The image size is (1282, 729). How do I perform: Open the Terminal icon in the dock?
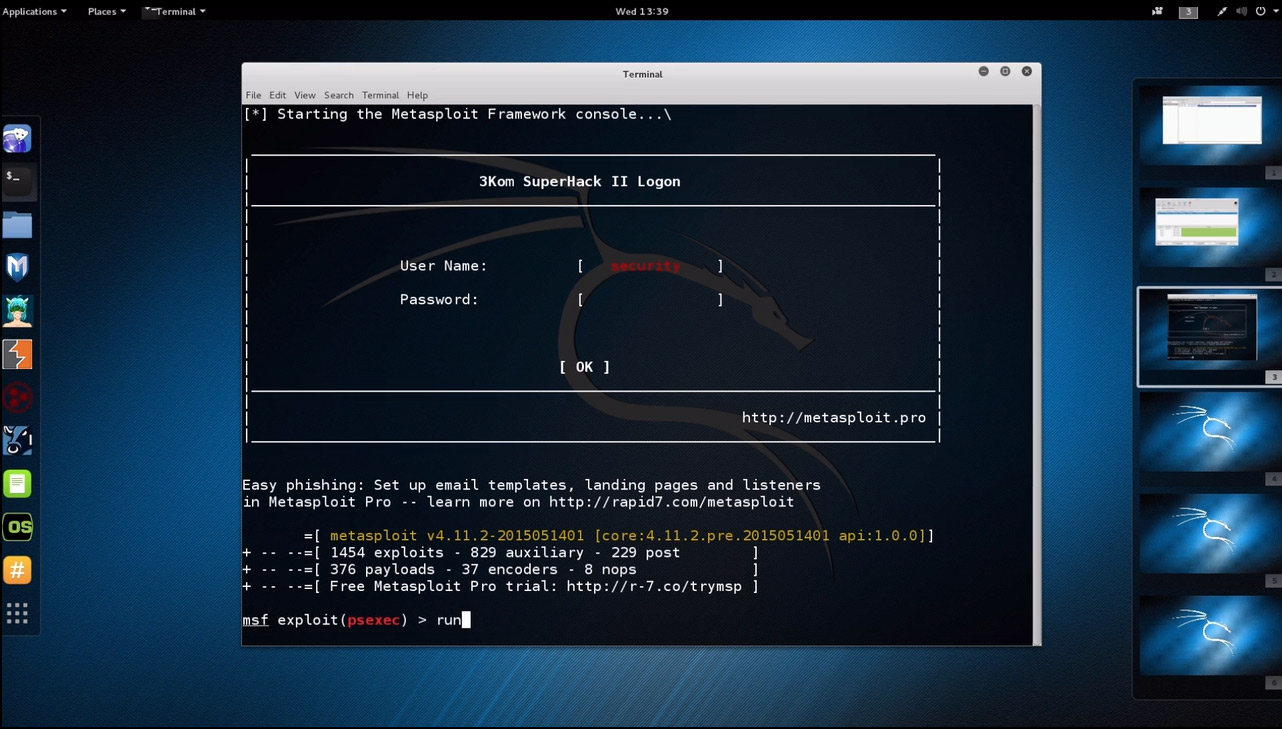pyautogui.click(x=17, y=180)
